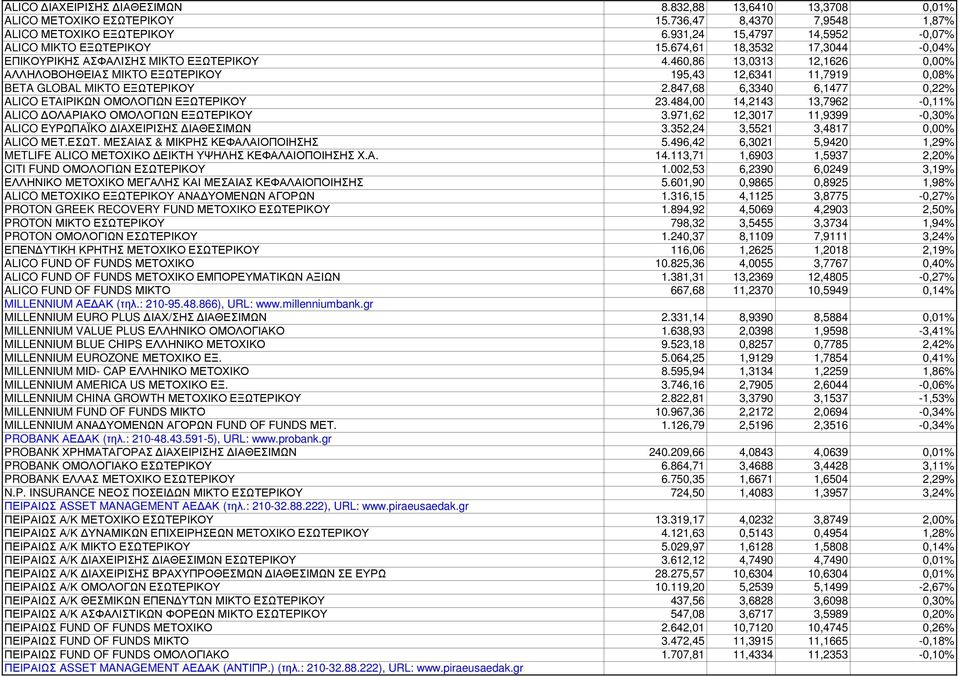The image size is (959, 677).
Task: Select N.P. INSURANCE ΝΕΟΣ ΠΟΣΕΙΔΩΝ row
Action: click(x=480, y=493)
